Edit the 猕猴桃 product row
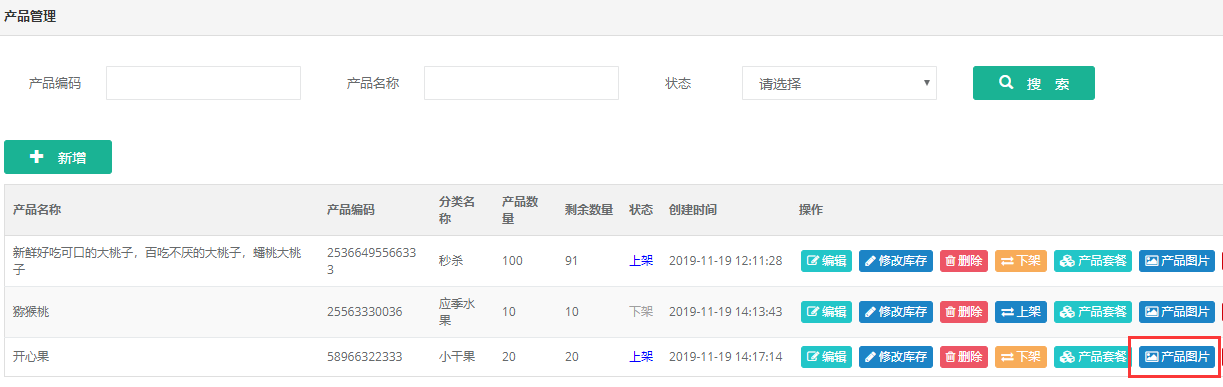The image size is (1223, 387). point(826,312)
